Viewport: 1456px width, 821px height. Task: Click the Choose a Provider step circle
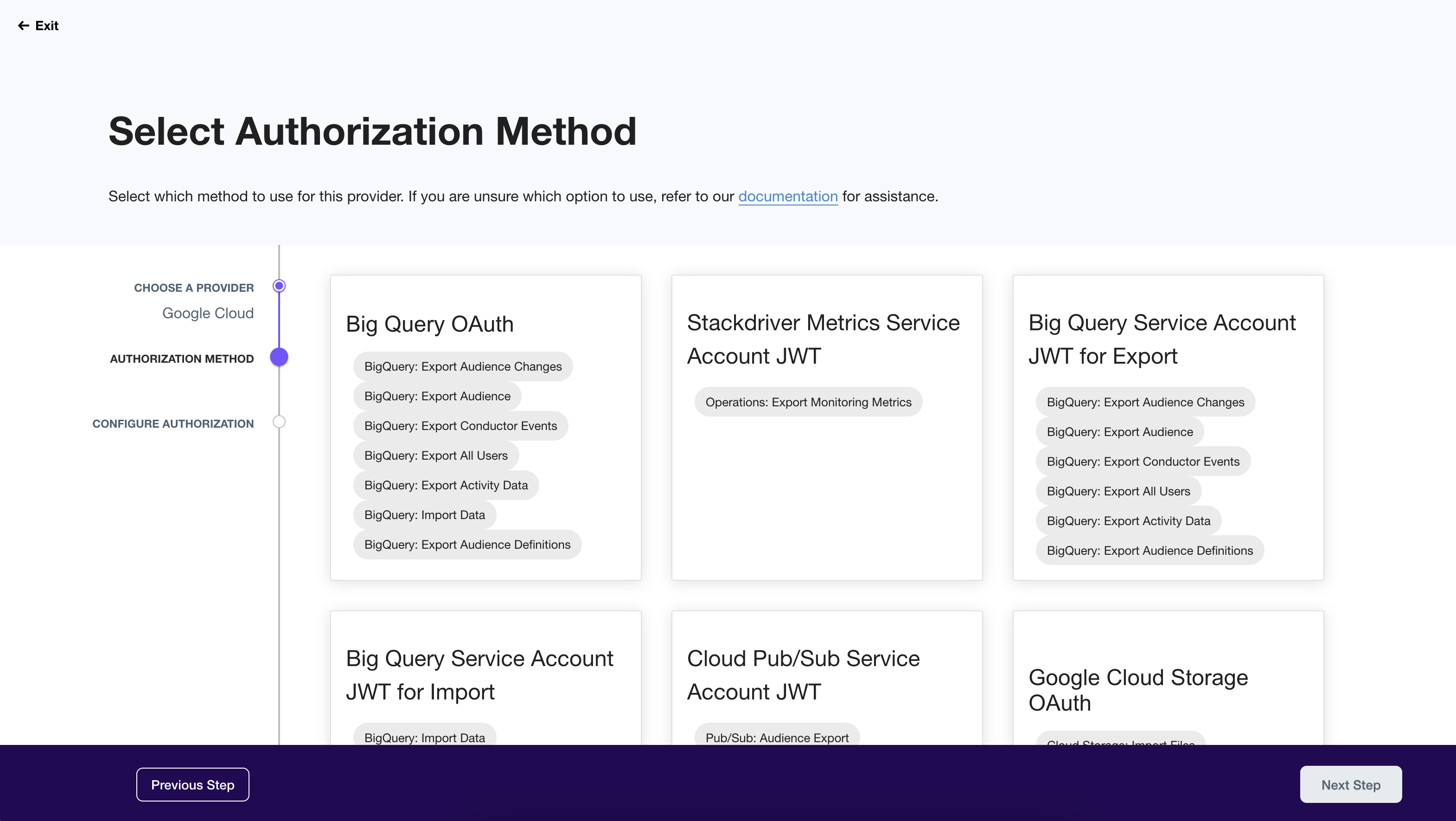(279, 286)
